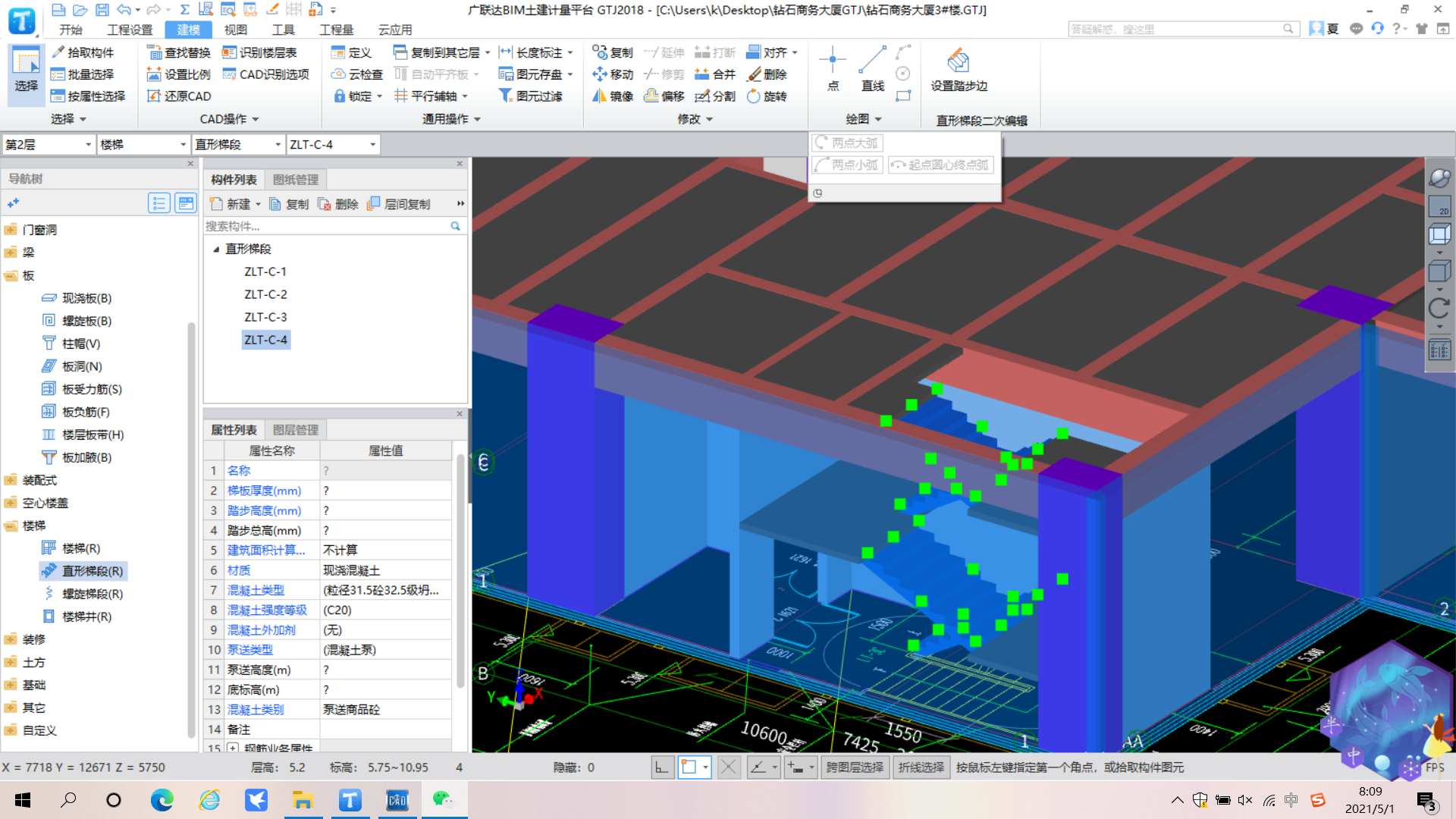Screen dimensions: 1456x819
Task: Switch to 图纸管理 tab
Action: (296, 180)
